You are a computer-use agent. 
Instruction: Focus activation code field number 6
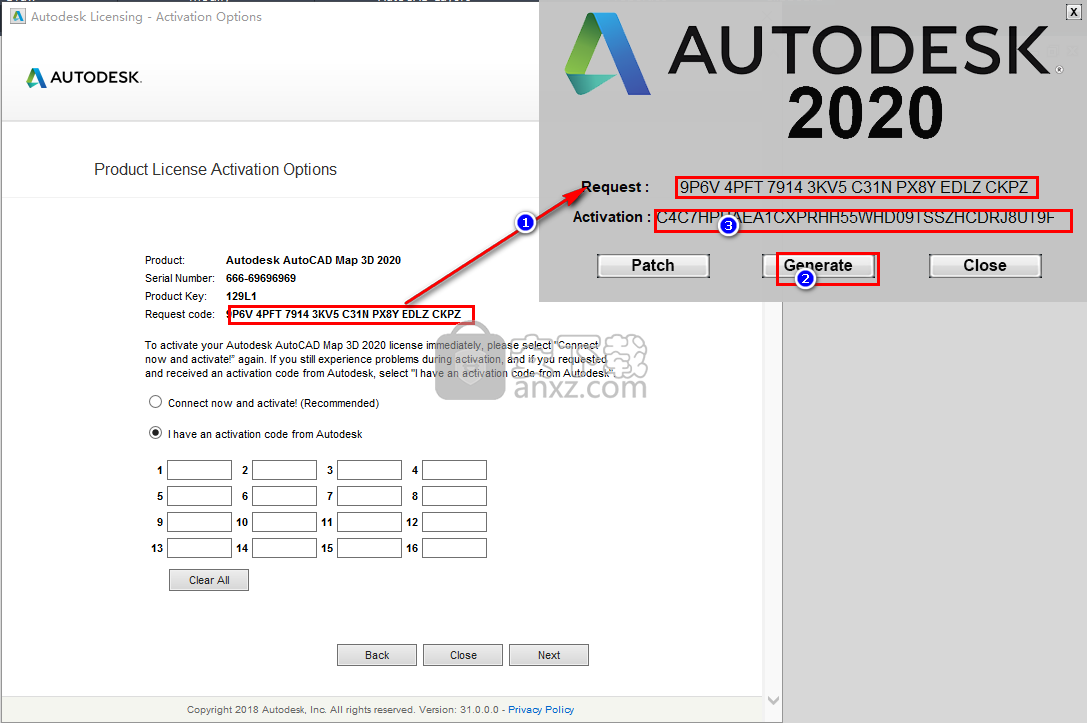[x=284, y=496]
